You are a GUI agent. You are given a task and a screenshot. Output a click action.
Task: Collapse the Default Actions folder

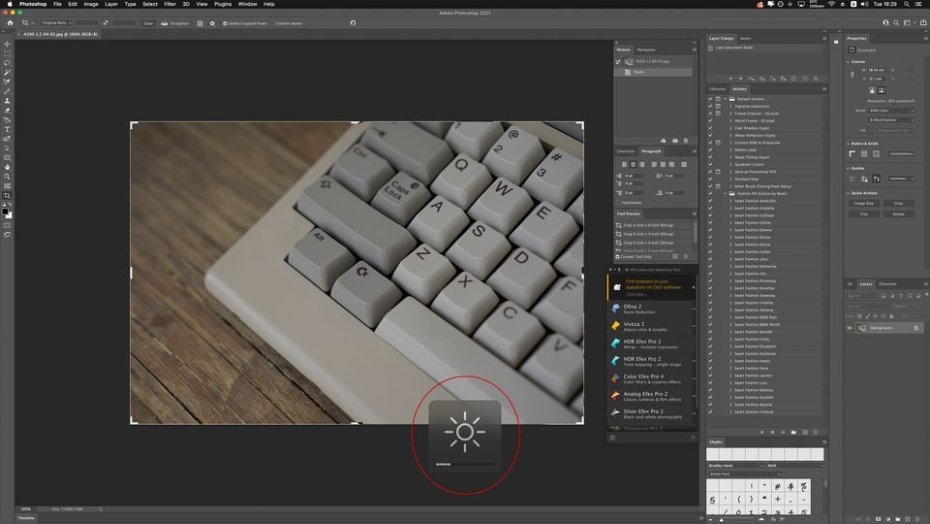point(725,99)
